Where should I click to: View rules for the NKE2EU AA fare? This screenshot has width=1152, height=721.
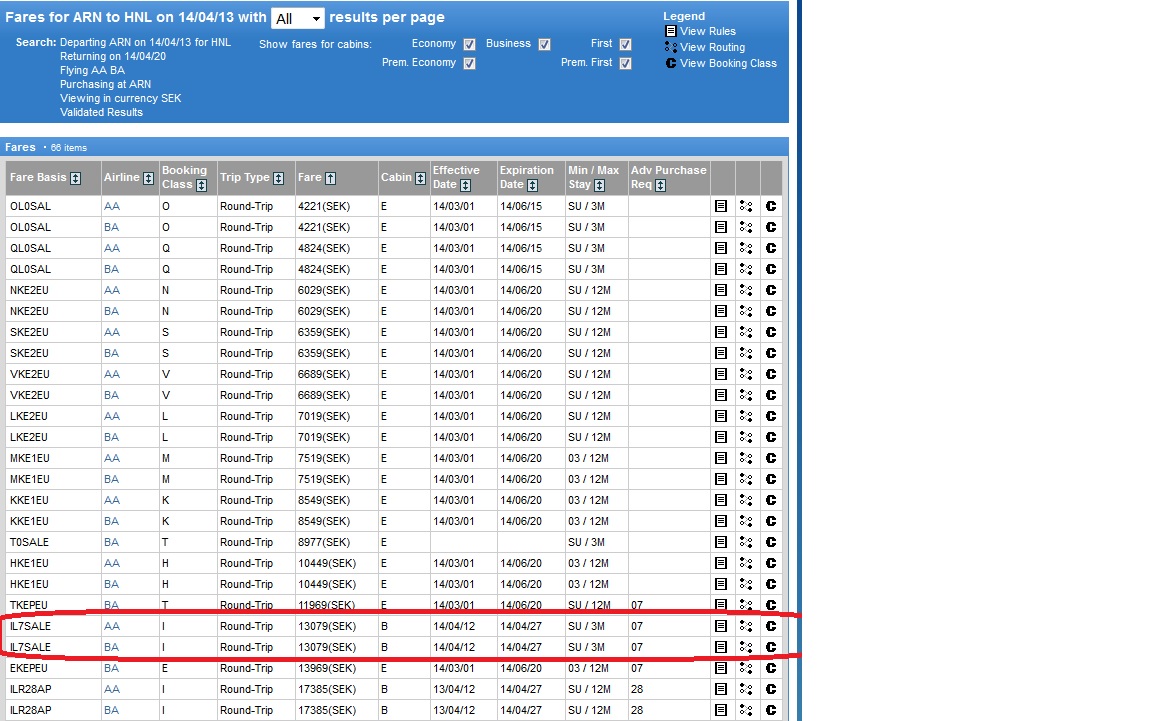point(721,290)
